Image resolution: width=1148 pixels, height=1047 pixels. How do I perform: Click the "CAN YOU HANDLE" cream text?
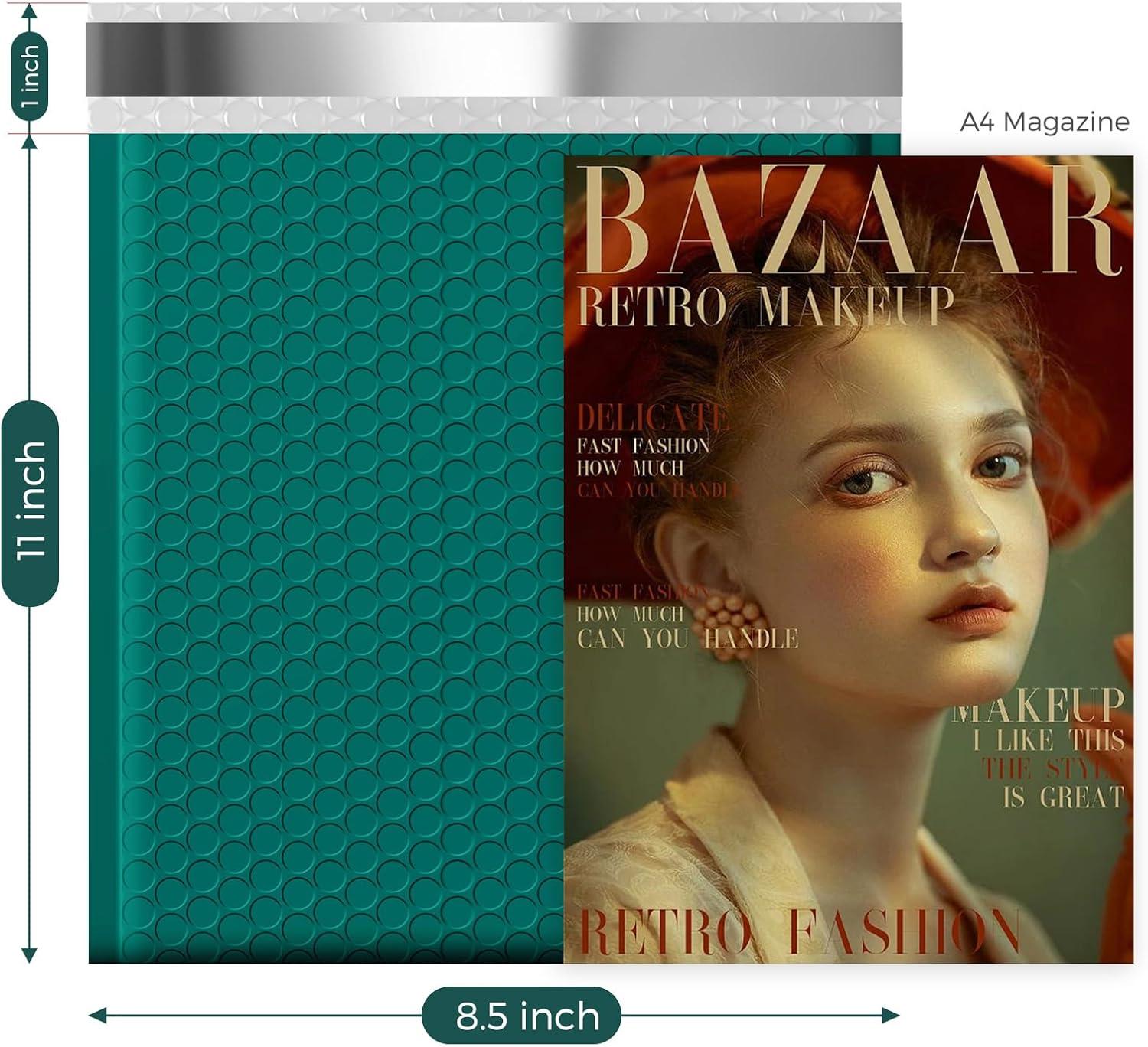click(x=687, y=638)
